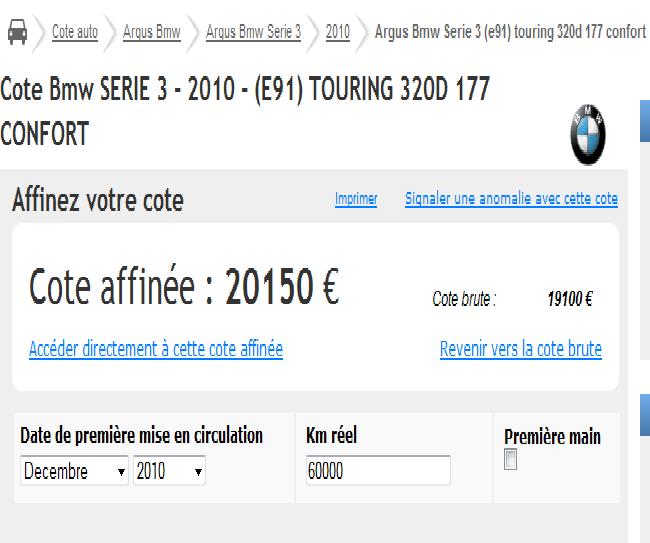Expand the 2010 year dropdown
Screen dimensions: 650x543
coord(169,471)
